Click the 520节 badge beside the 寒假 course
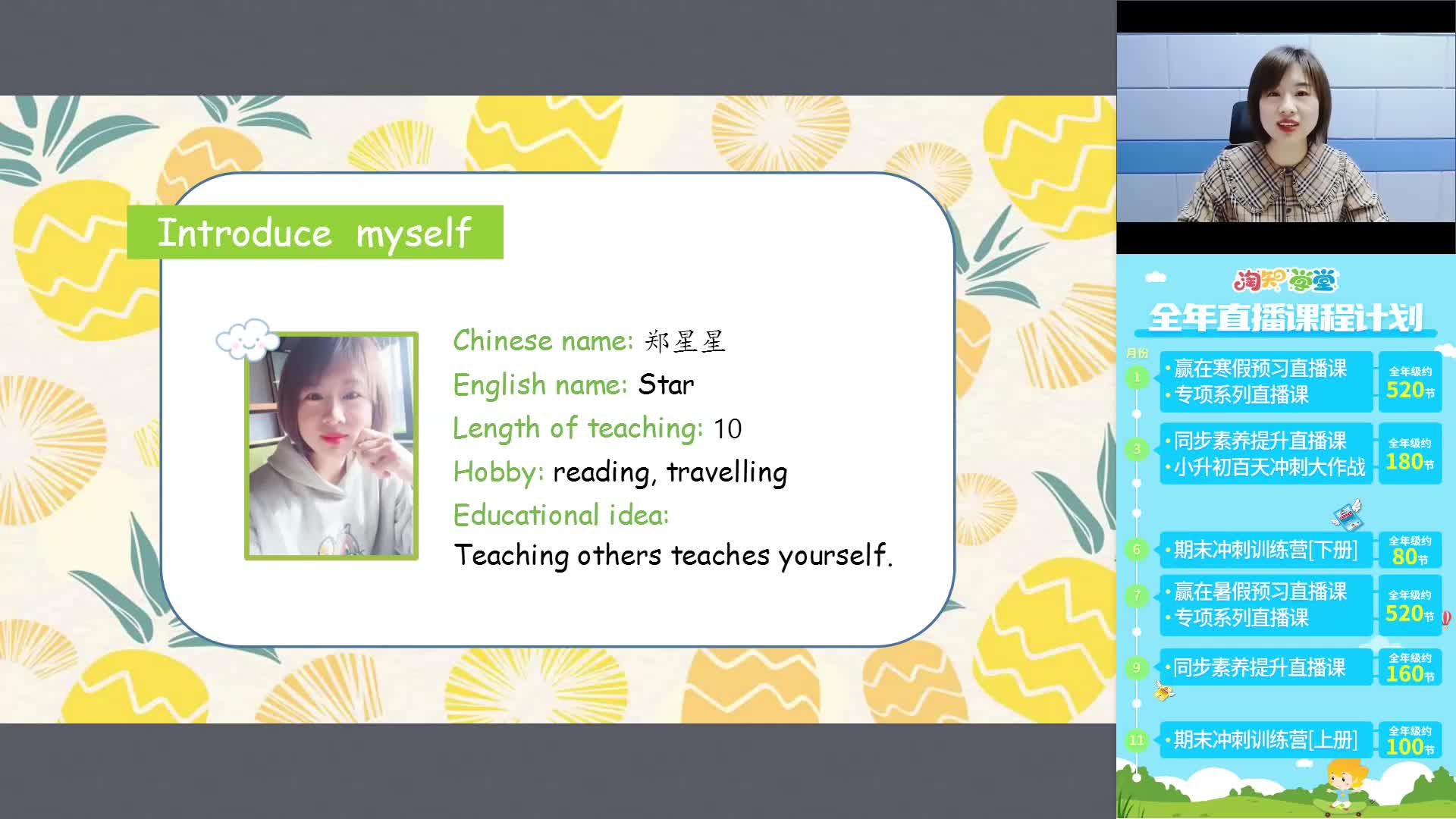 pos(1410,381)
